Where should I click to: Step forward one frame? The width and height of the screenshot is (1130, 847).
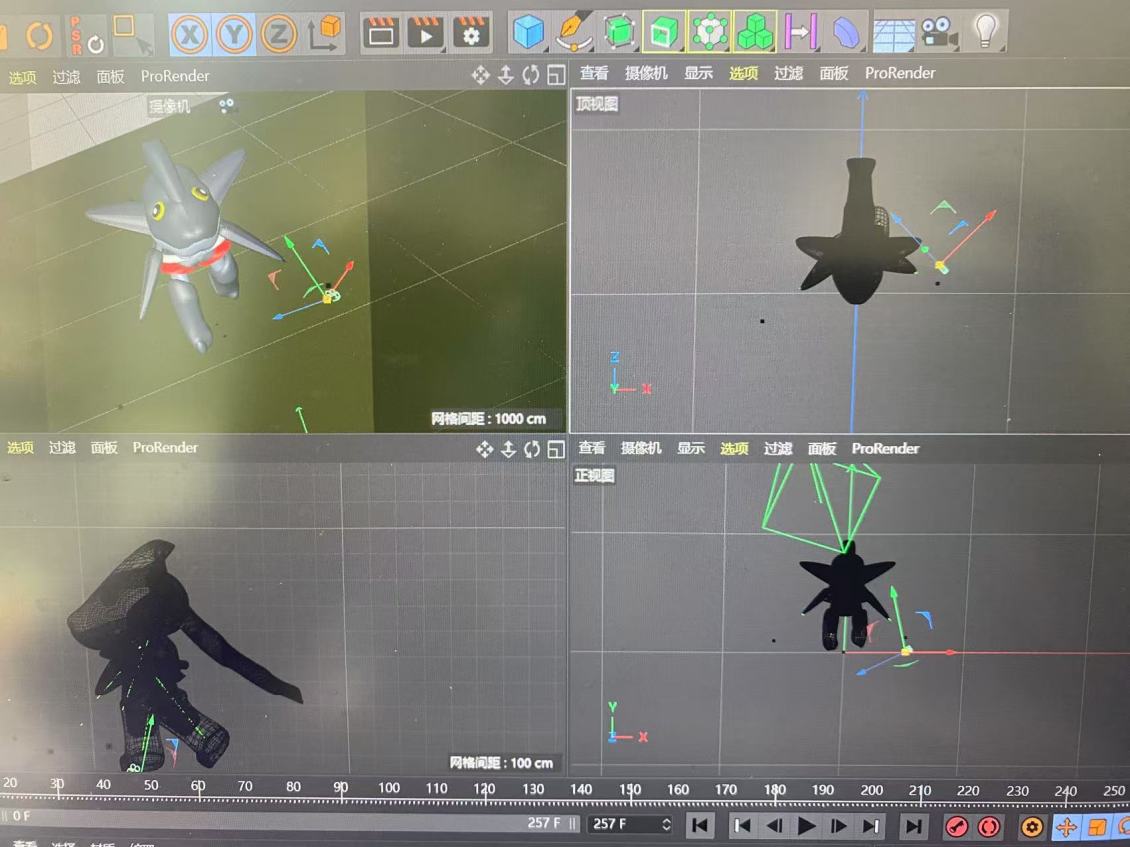click(x=839, y=825)
